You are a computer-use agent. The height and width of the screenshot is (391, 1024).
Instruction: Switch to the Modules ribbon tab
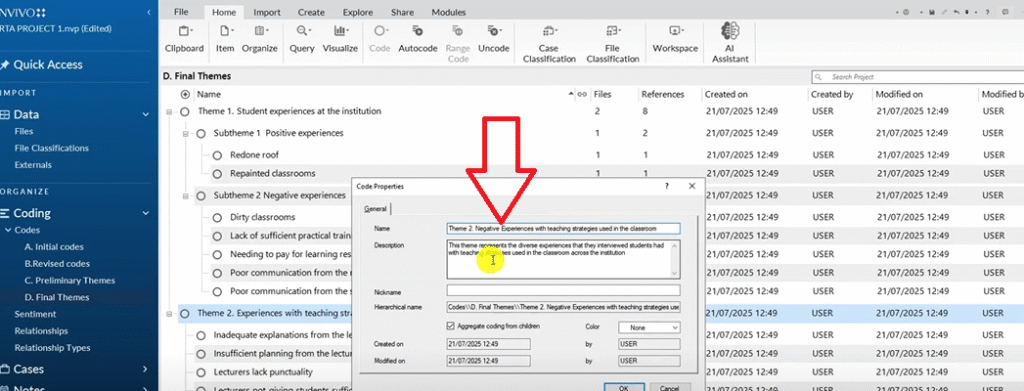(x=449, y=12)
